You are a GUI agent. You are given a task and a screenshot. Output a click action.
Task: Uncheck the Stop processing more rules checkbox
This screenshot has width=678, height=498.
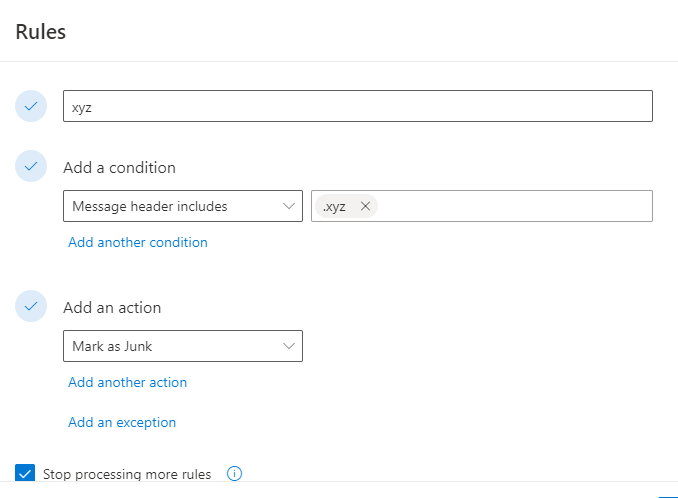(25, 474)
